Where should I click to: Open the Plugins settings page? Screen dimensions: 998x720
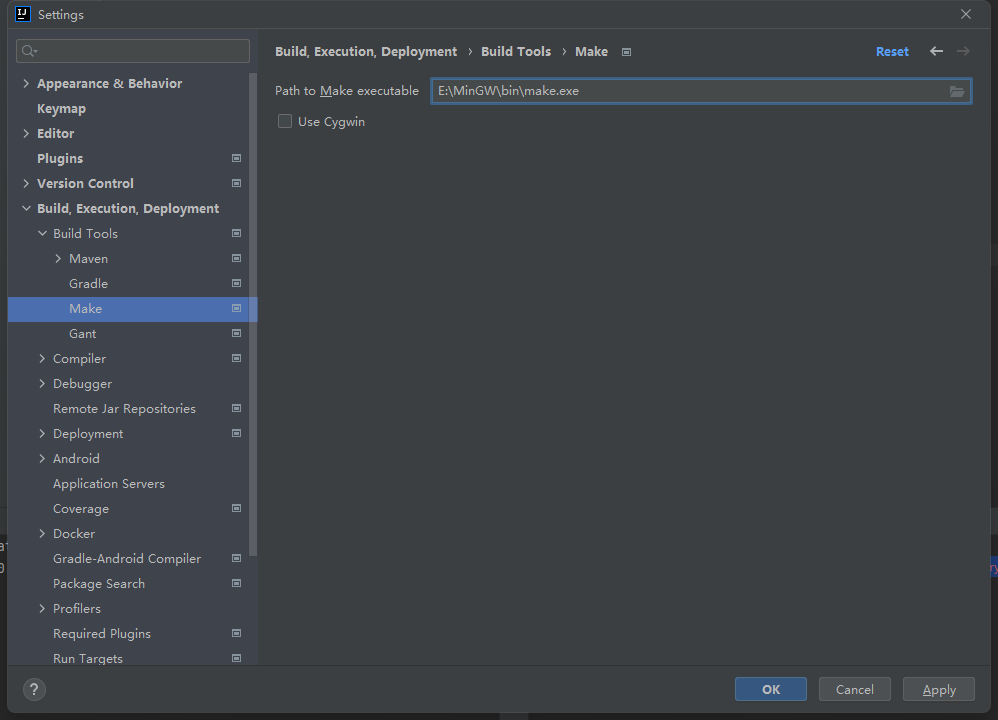(60, 159)
